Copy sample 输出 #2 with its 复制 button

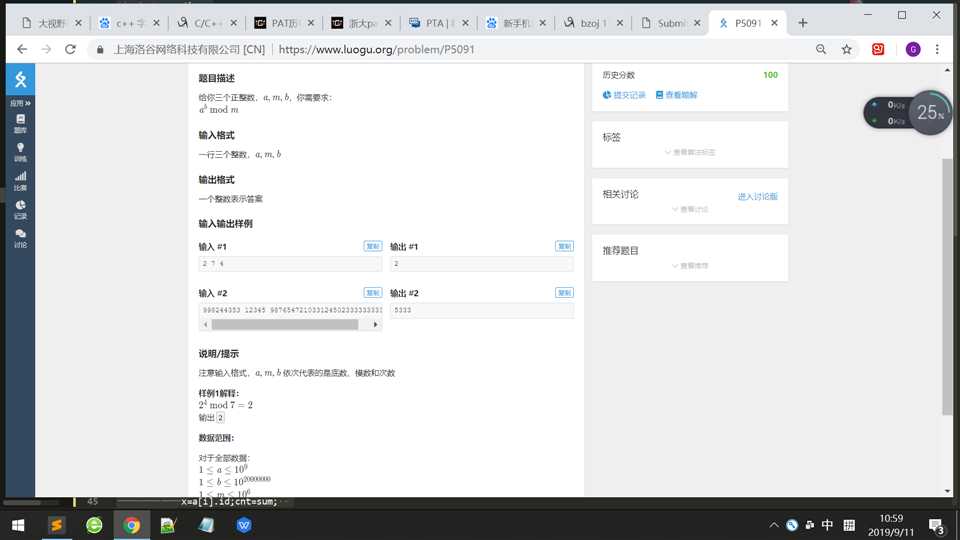564,293
